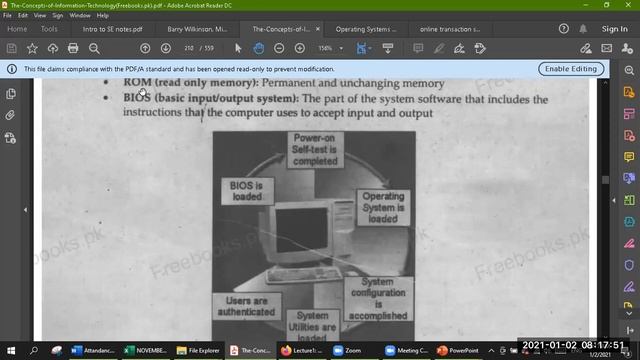Select the Highlight text pen tool

tap(439, 49)
